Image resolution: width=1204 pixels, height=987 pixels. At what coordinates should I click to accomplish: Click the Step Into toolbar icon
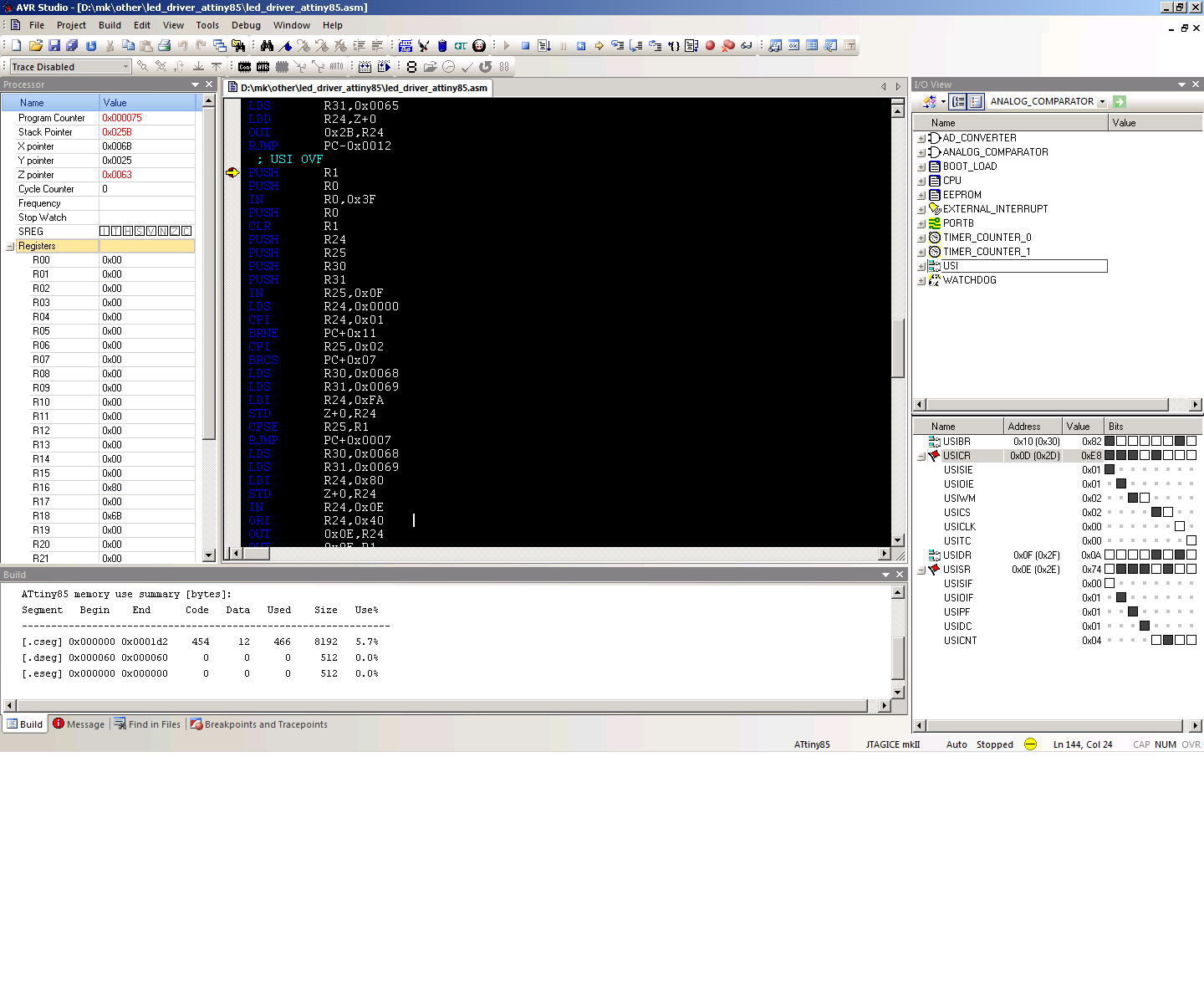[x=617, y=46]
